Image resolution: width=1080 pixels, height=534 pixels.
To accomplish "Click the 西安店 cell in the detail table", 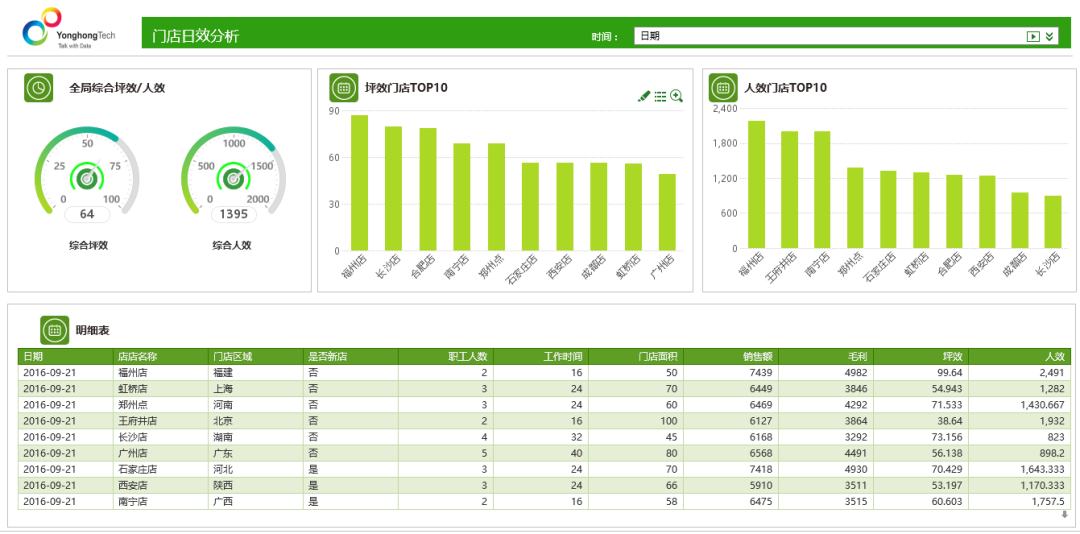I will pyautogui.click(x=160, y=485).
